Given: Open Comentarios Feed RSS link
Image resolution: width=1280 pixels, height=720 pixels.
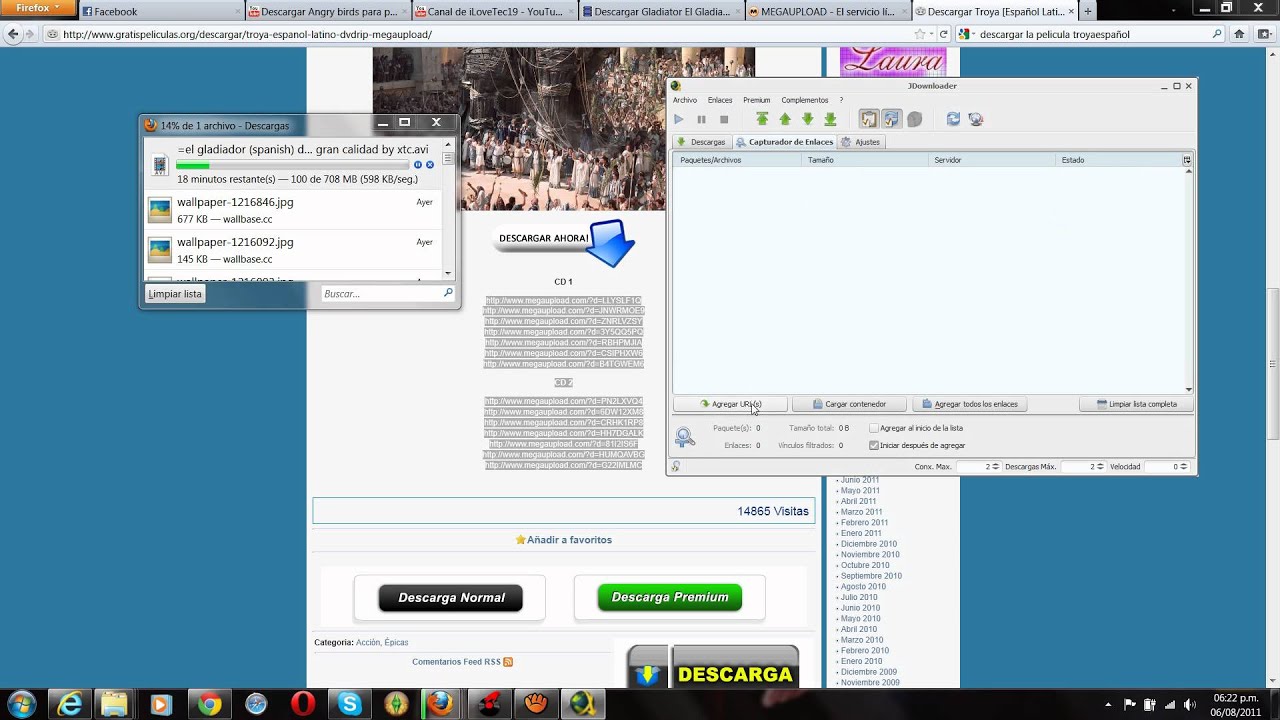Looking at the screenshot, I should 456,662.
